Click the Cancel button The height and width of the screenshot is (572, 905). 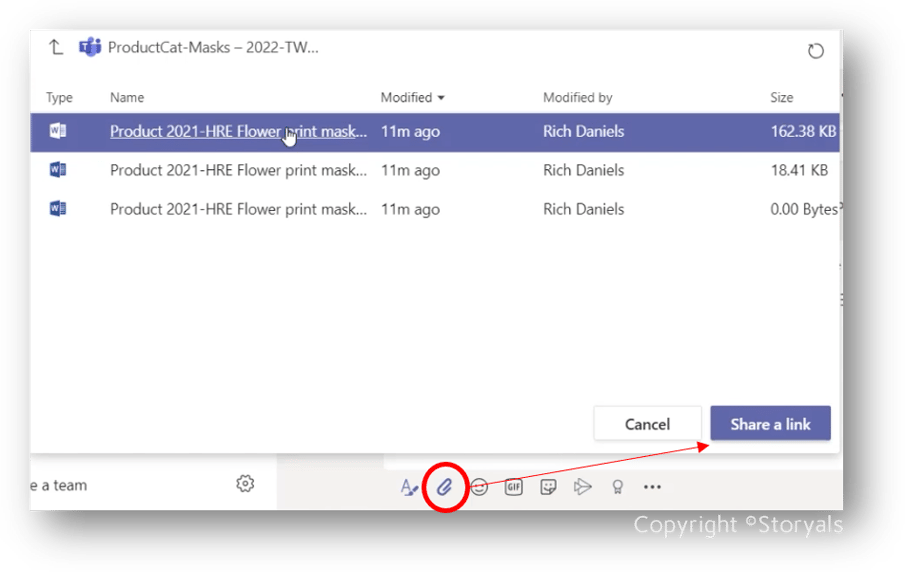point(648,424)
